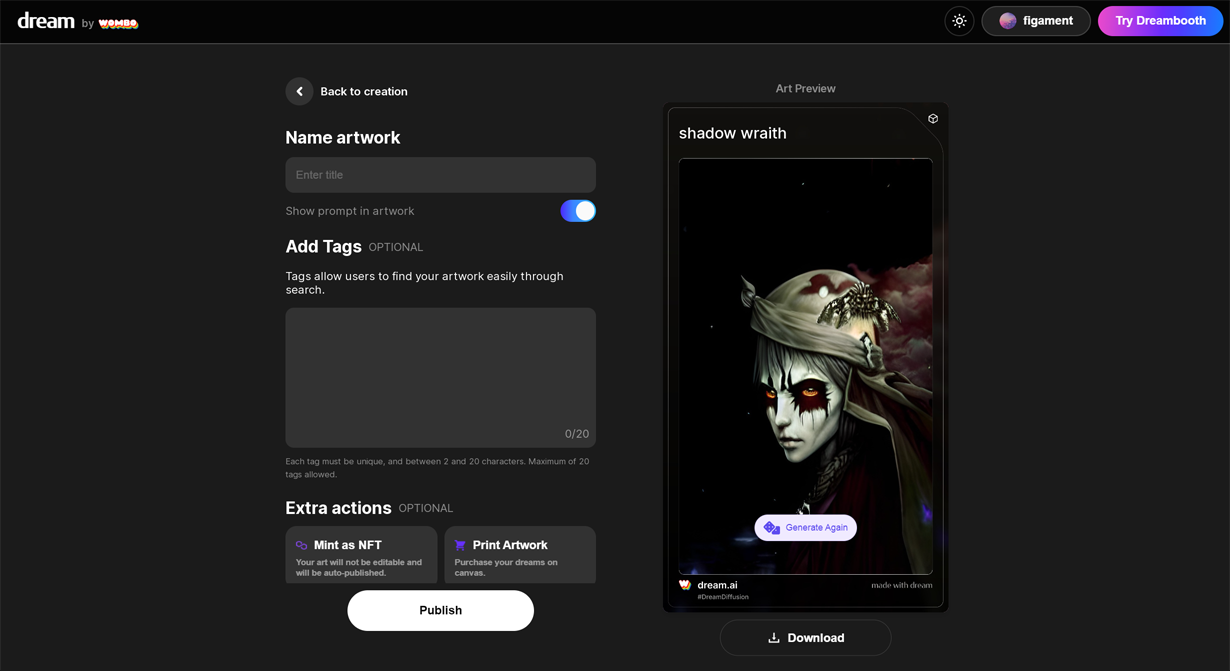Select the Mint as NFT option

click(361, 555)
